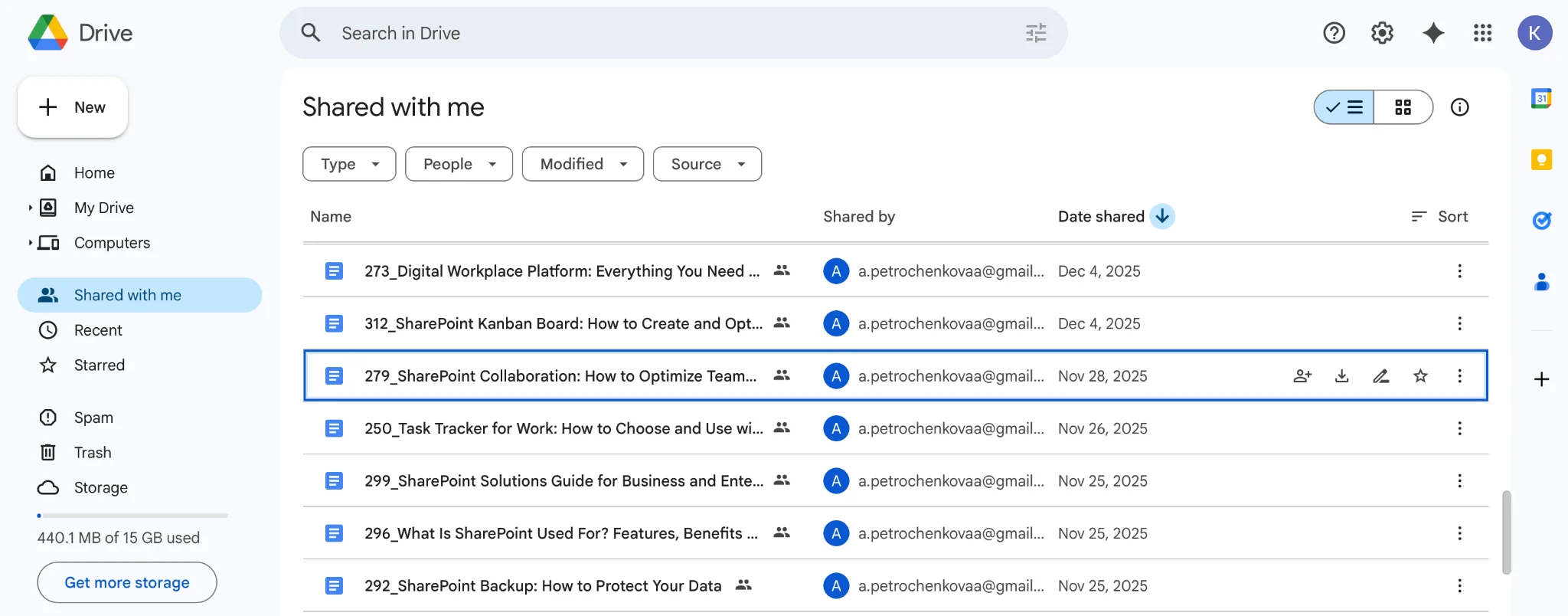
Task: Expand the My Drive tree arrow
Action: [x=30, y=208]
